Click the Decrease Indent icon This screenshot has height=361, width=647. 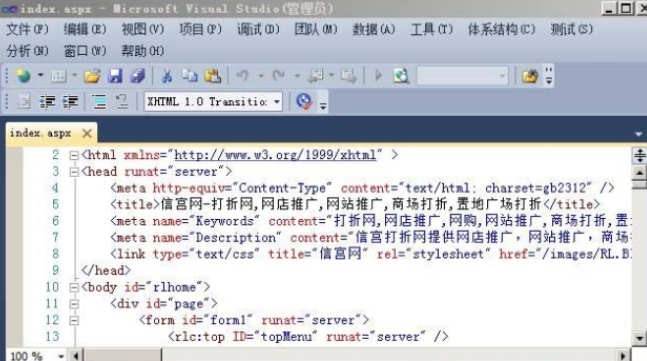pyautogui.click(x=47, y=101)
